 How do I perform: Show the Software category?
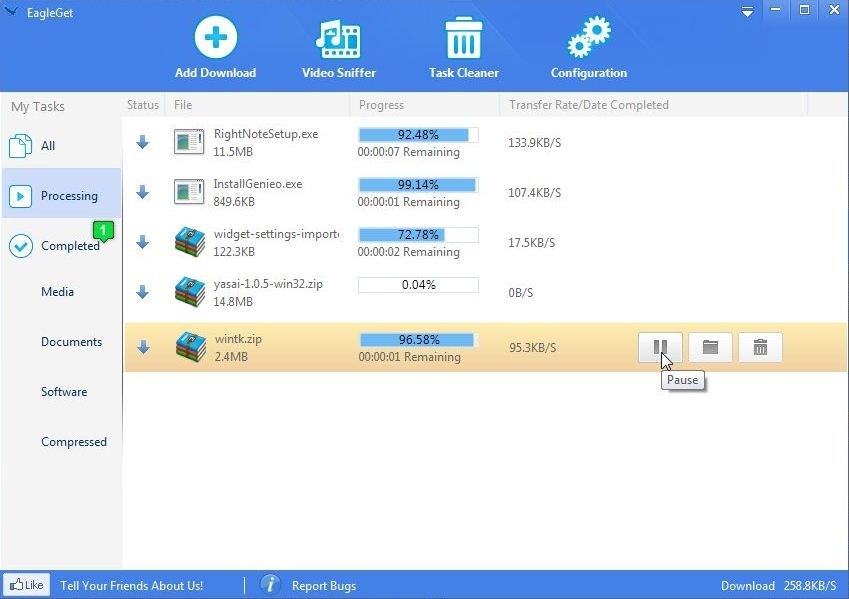[x=64, y=392]
